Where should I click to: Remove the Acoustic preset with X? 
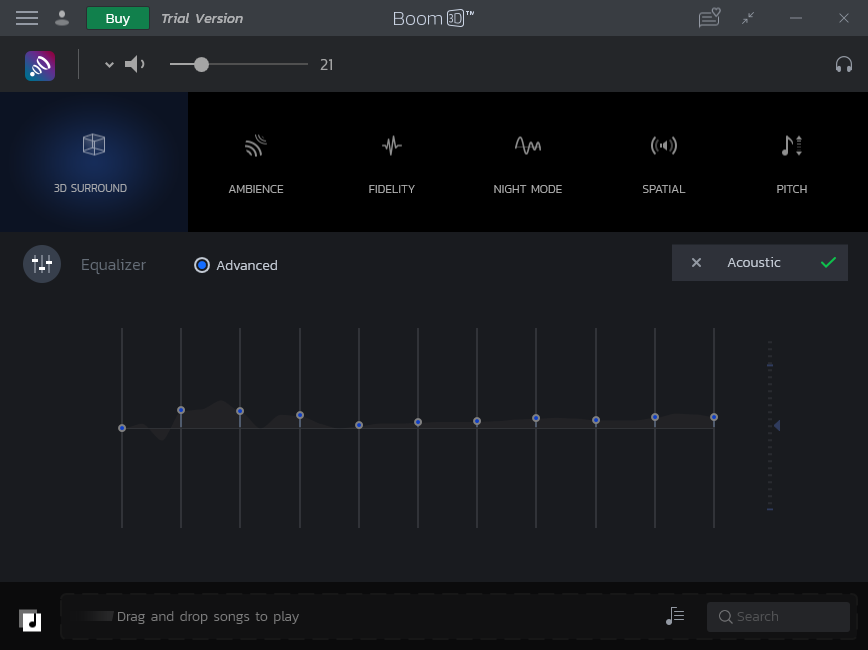696,262
